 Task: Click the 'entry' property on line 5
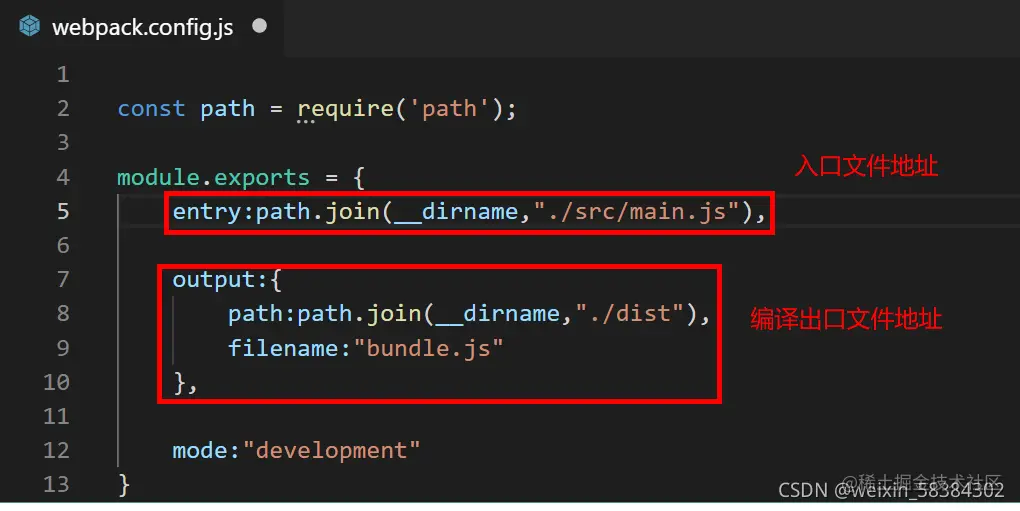(x=206, y=211)
